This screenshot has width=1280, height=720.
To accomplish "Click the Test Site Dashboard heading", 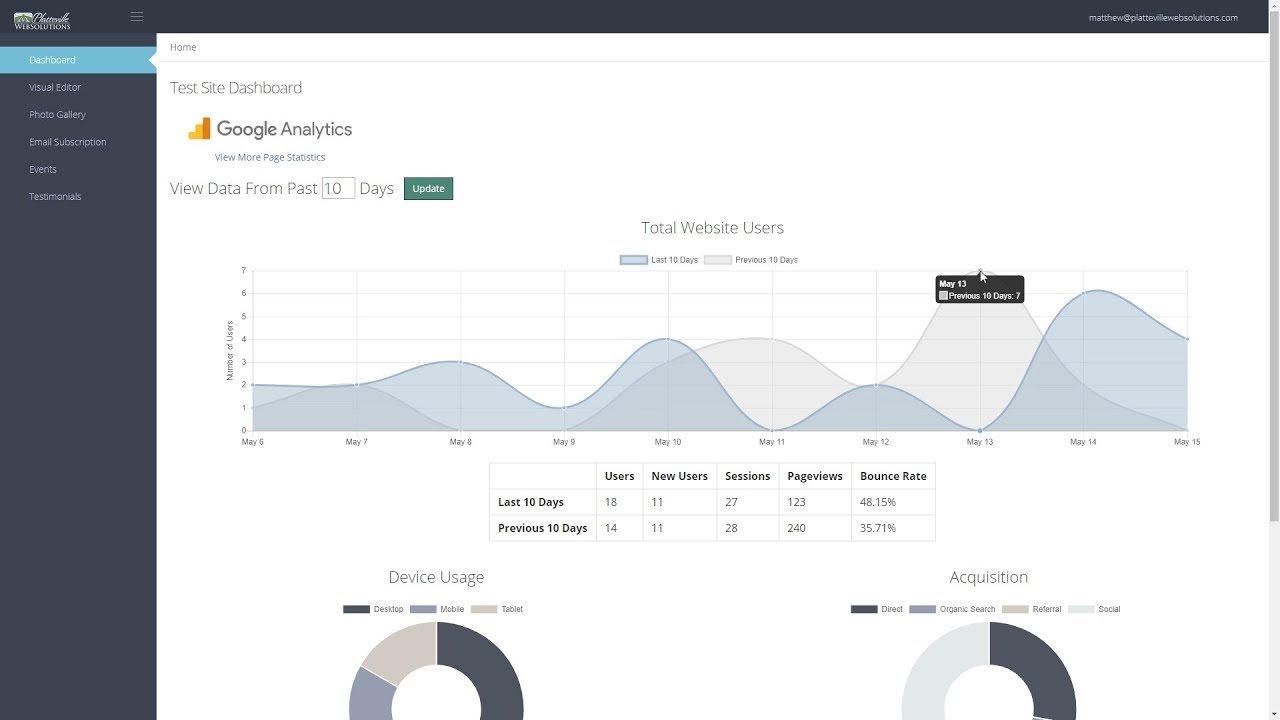I will [236, 88].
